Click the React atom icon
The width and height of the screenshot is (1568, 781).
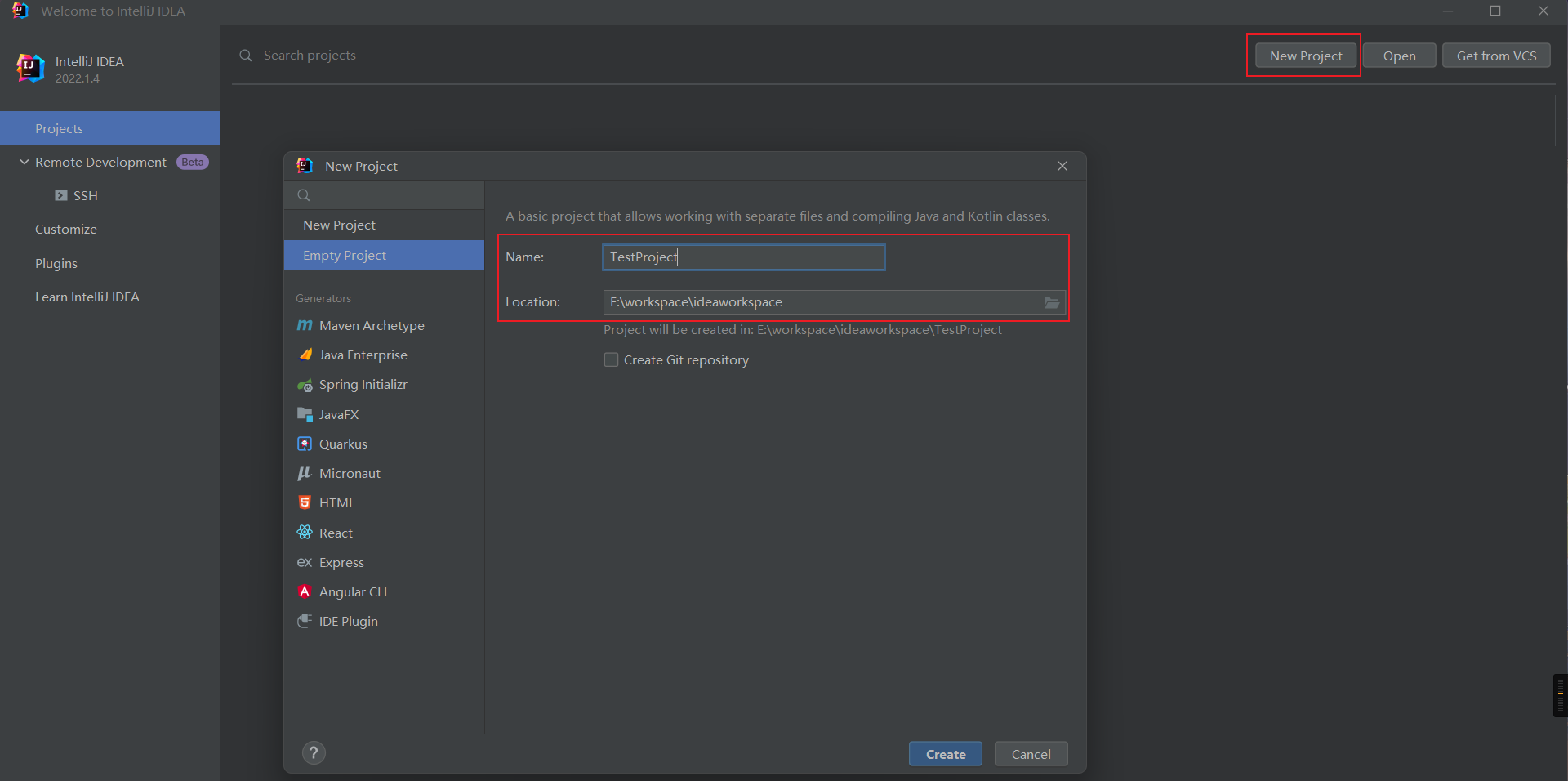(305, 533)
